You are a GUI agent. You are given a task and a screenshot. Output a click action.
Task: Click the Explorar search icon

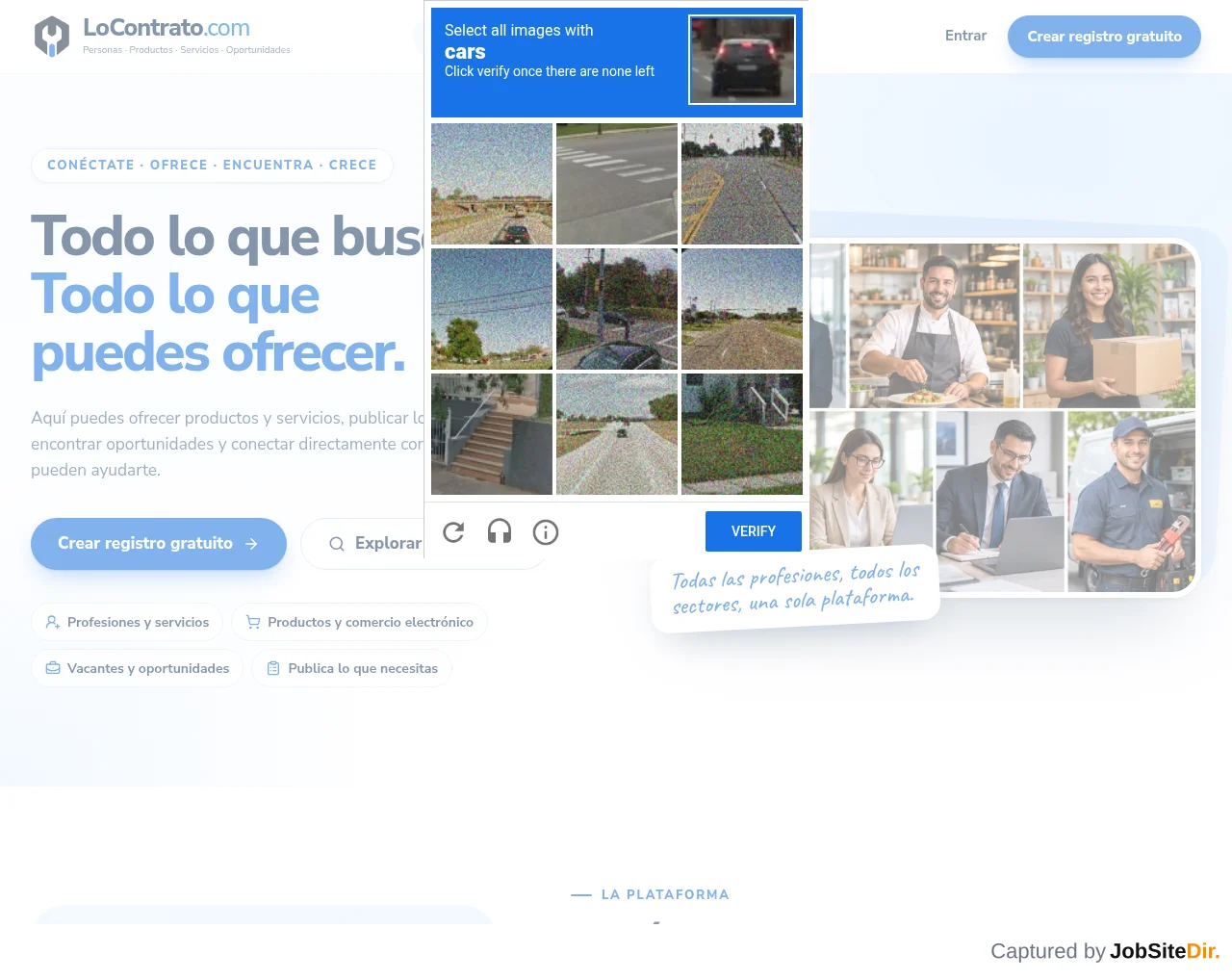click(337, 544)
